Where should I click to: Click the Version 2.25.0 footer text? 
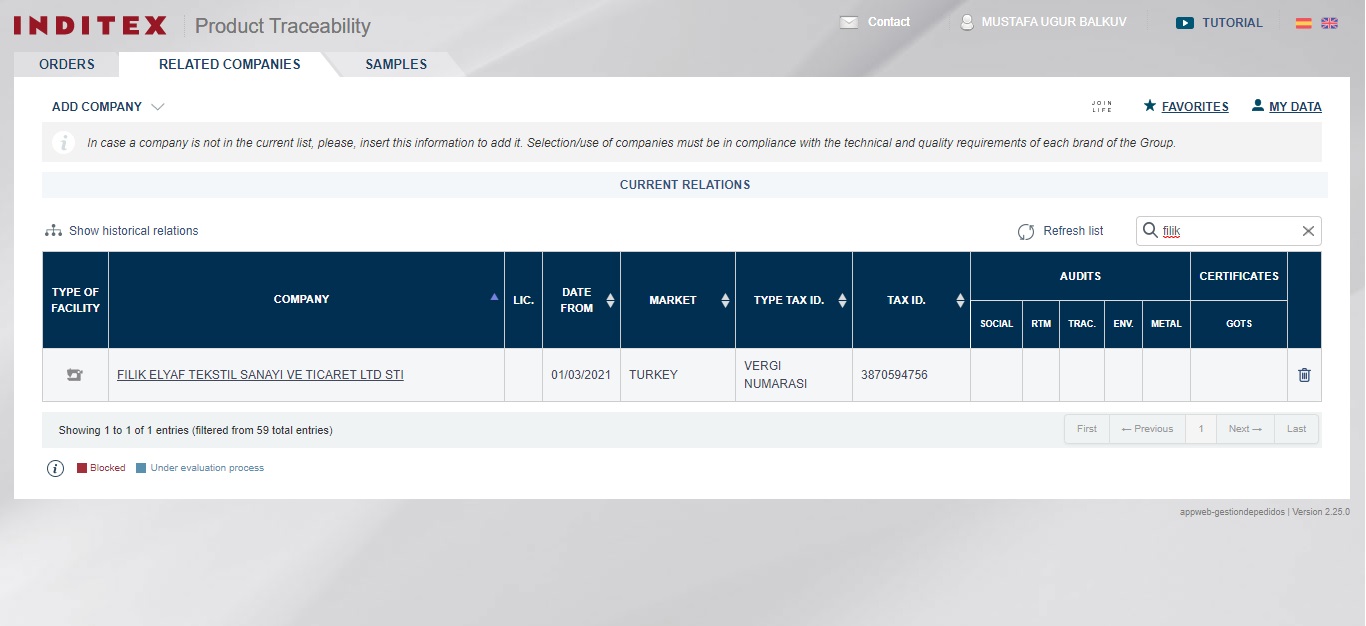tap(1321, 512)
